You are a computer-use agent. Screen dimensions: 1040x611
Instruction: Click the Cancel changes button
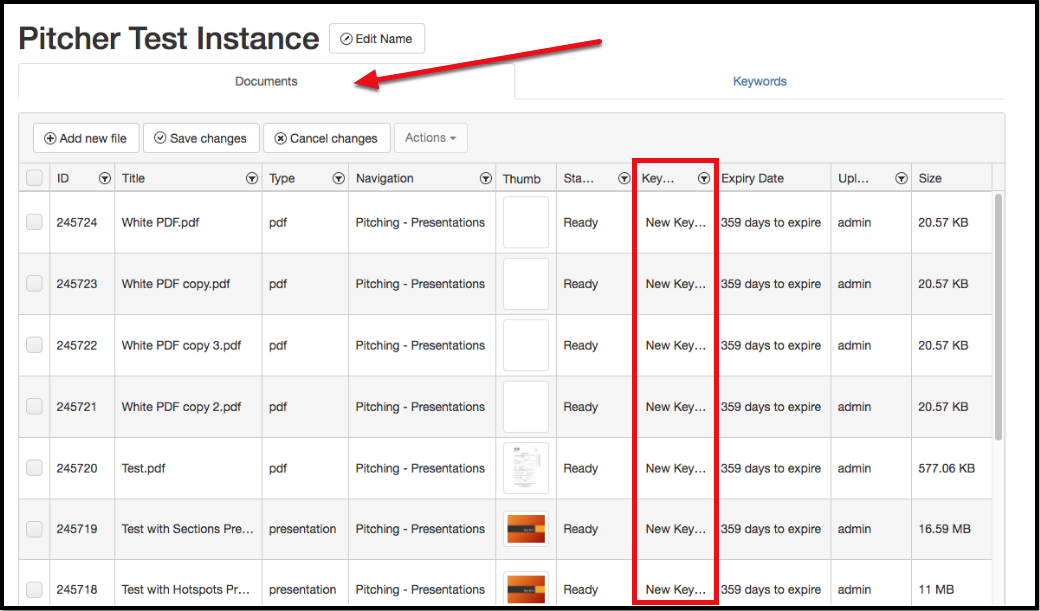pos(326,138)
